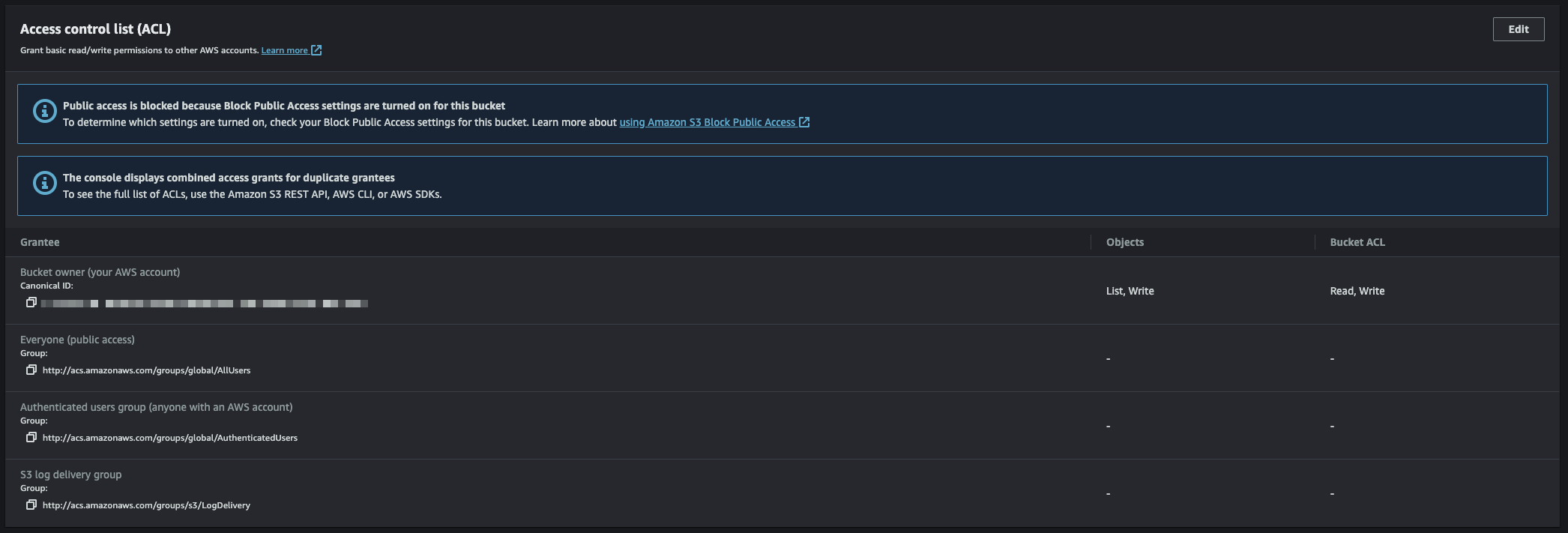Click the Grantee column header

[x=40, y=242]
